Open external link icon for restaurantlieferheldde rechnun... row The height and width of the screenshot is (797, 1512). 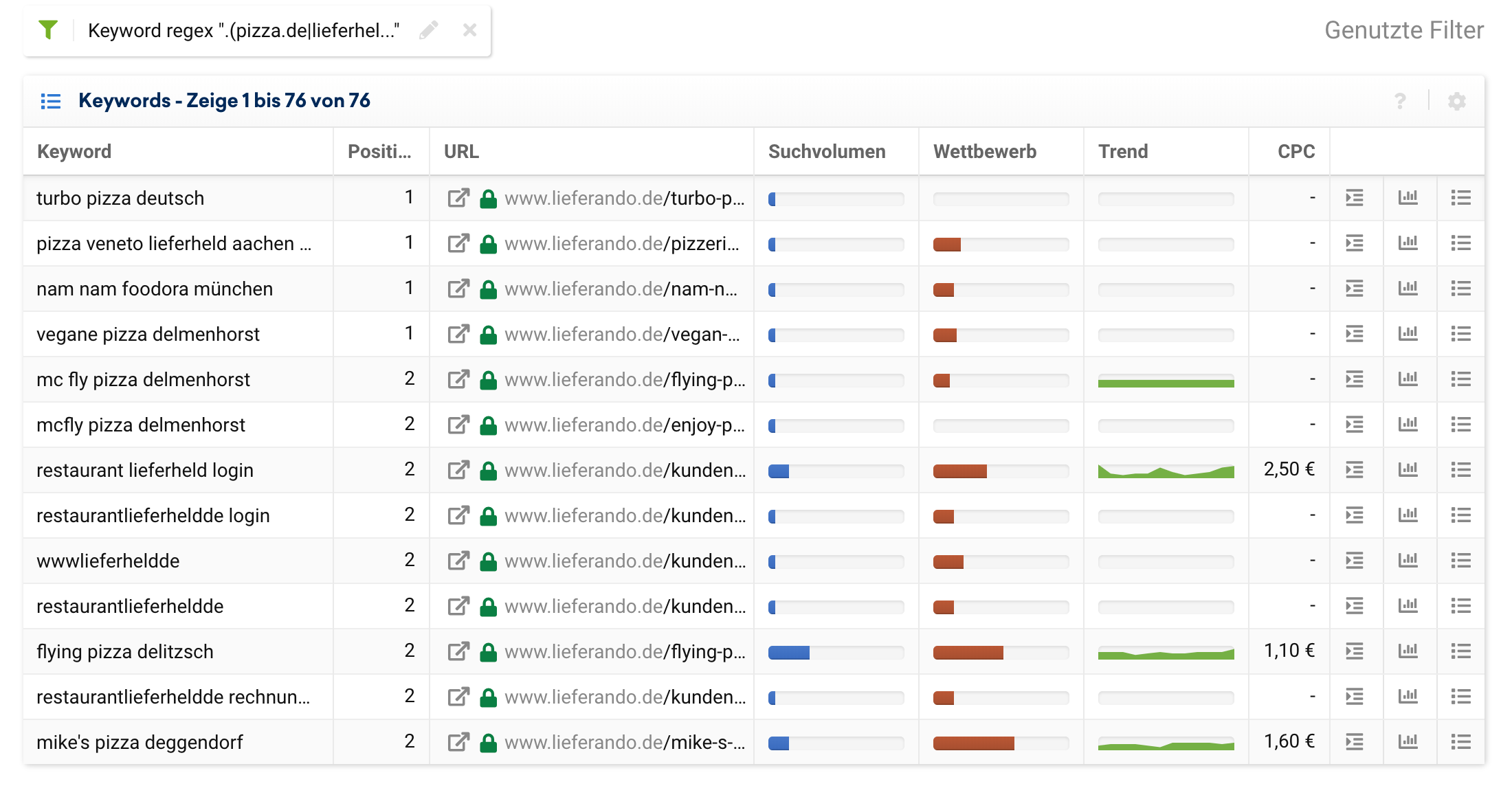pos(458,697)
